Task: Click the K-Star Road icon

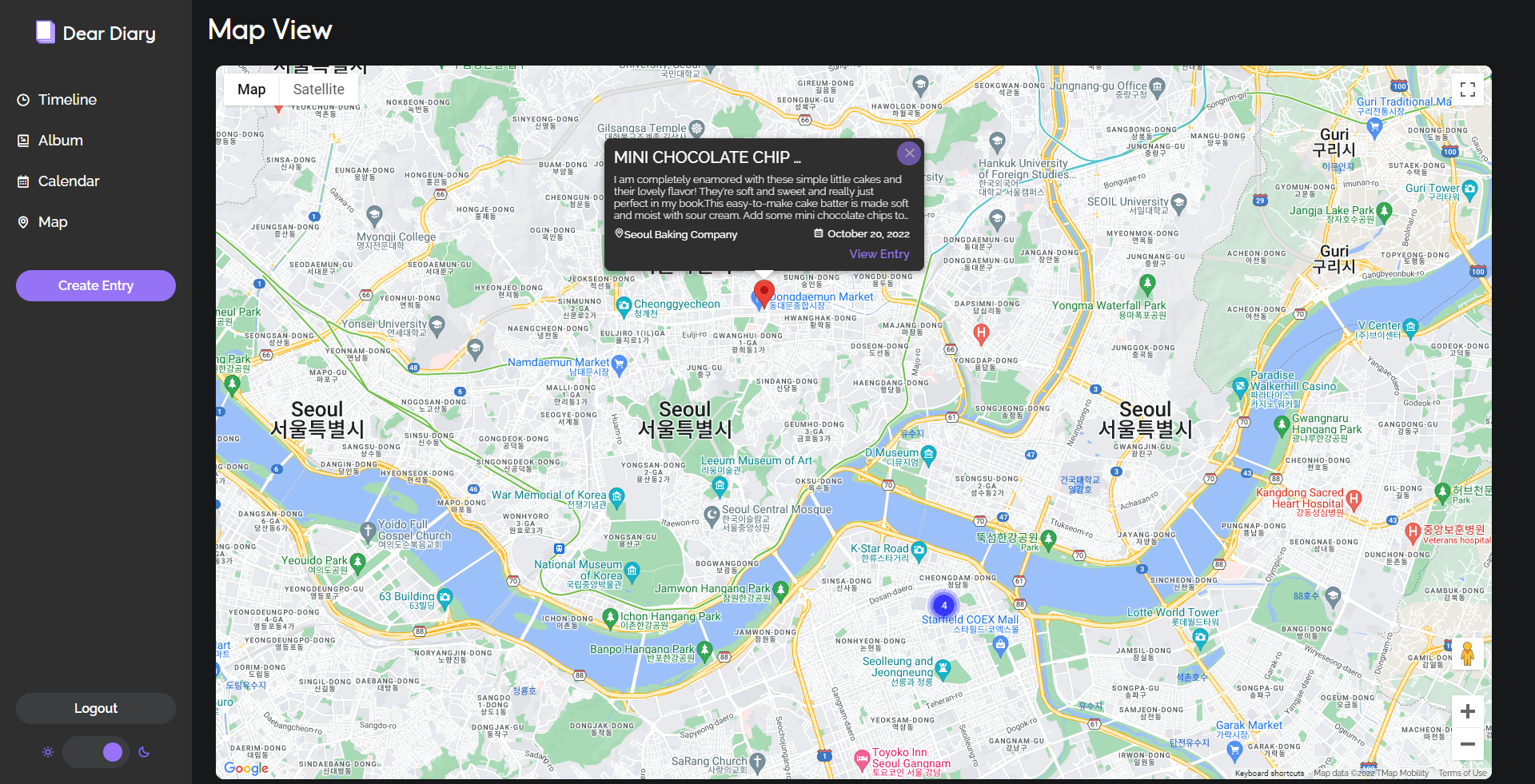Action: (919, 550)
